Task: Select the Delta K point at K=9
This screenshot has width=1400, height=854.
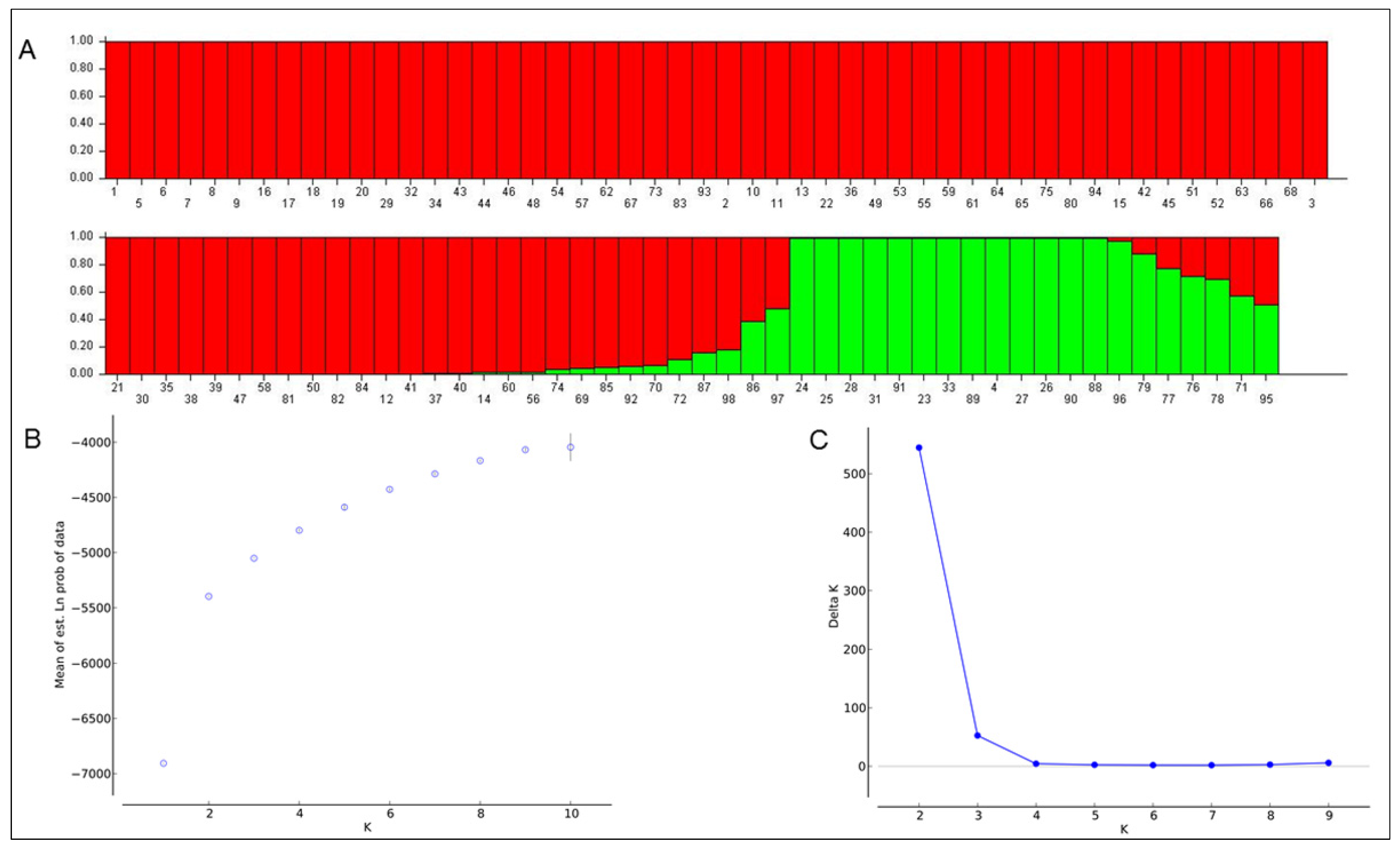Action: click(x=1329, y=763)
